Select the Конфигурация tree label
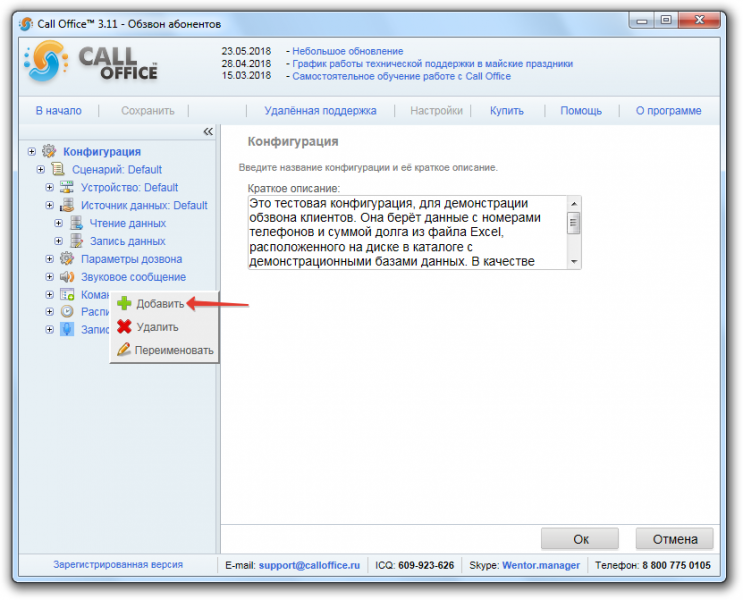This screenshot has height=600, width=743. coord(102,152)
